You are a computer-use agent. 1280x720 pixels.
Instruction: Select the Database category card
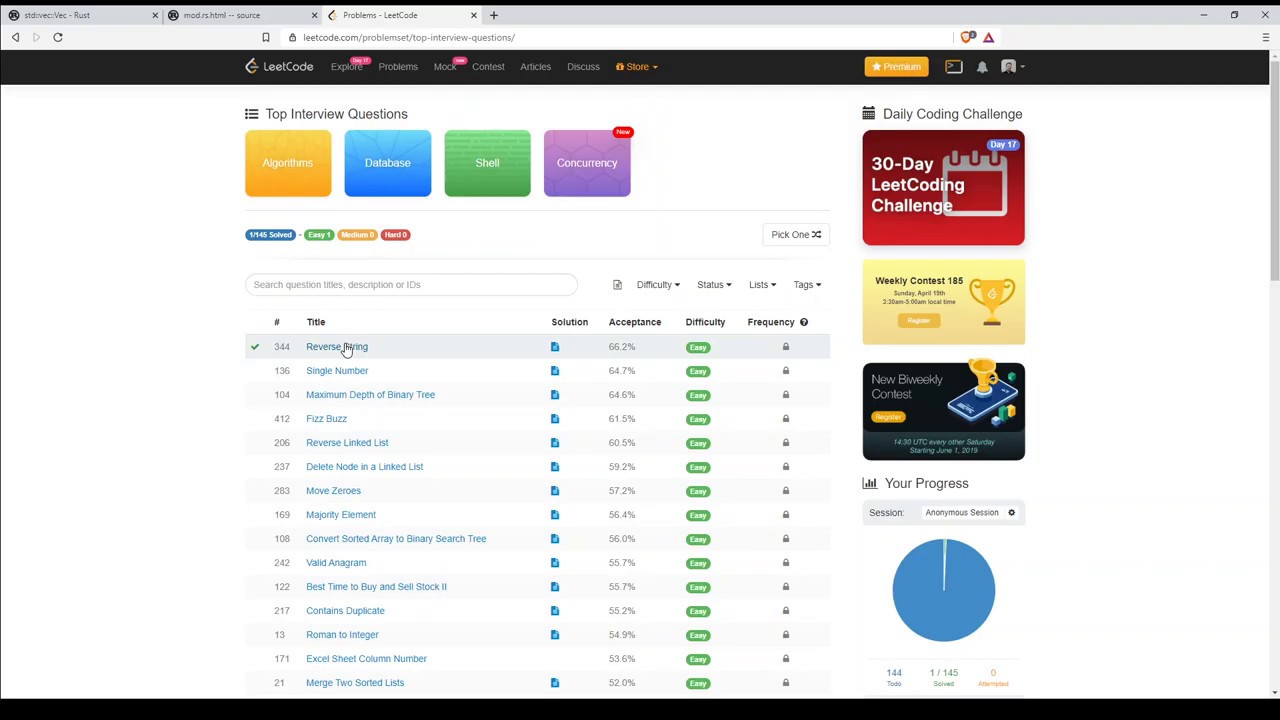[388, 163]
